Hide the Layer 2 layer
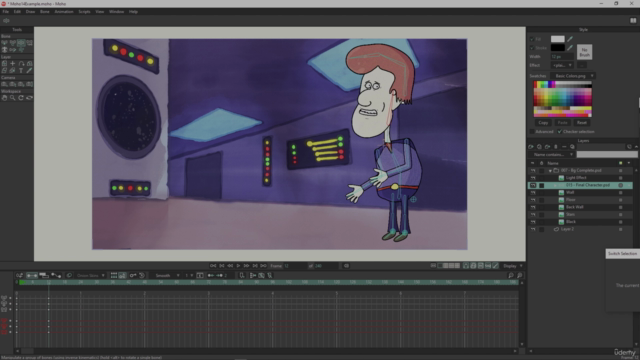 [x=533, y=229]
